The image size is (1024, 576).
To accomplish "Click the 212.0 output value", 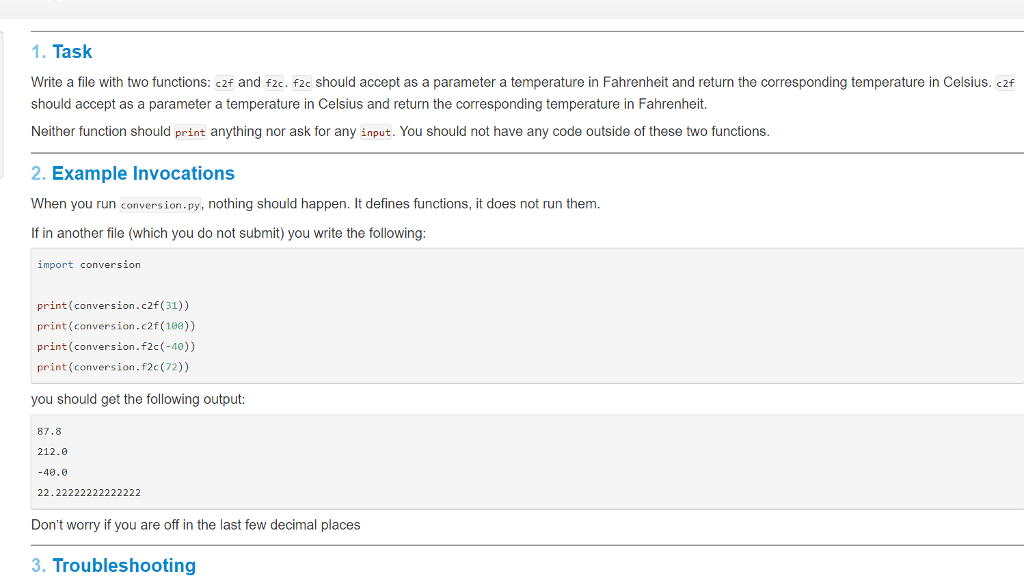I will pos(52,451).
